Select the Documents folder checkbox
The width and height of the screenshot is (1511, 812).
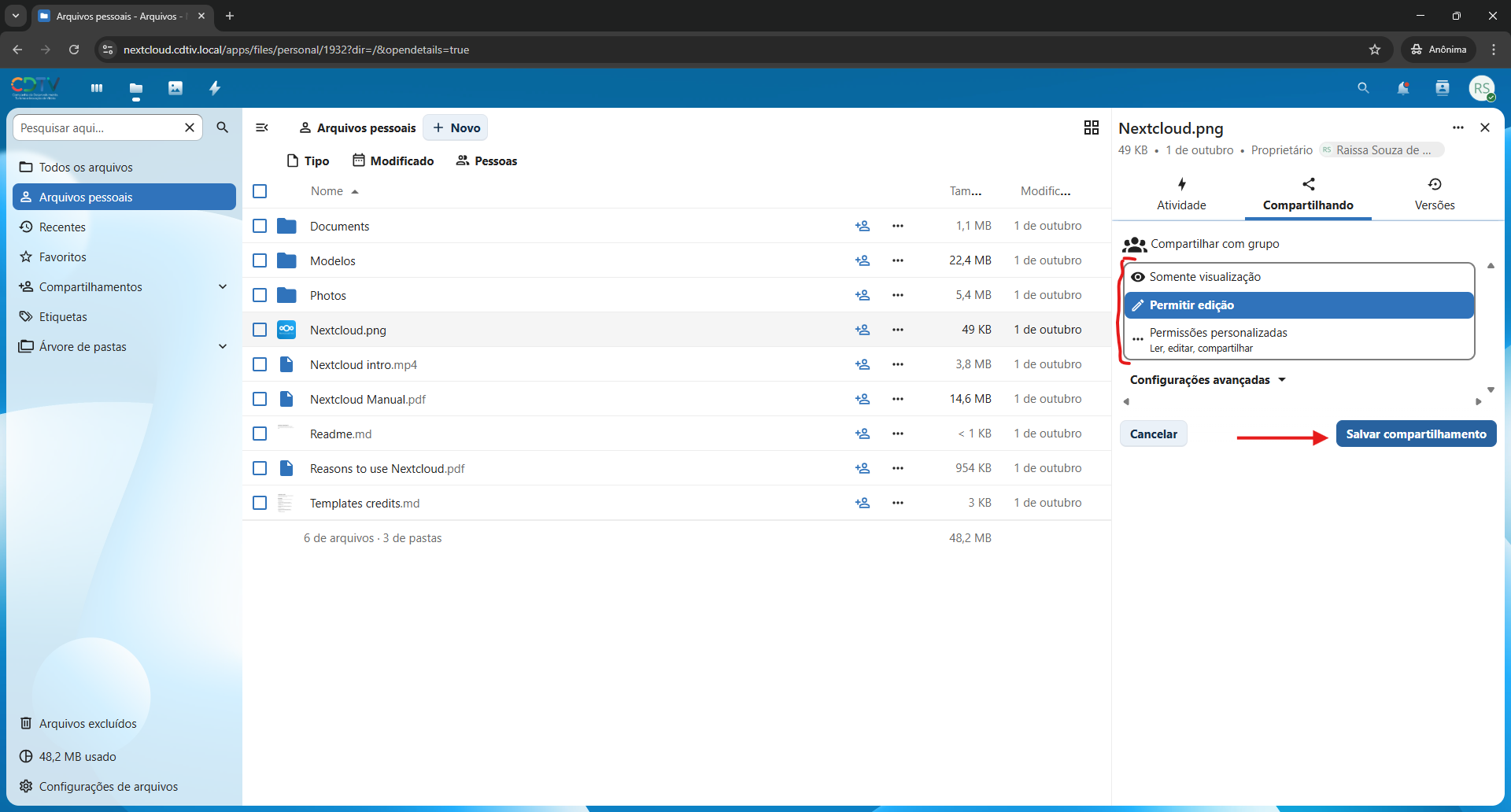(x=260, y=226)
